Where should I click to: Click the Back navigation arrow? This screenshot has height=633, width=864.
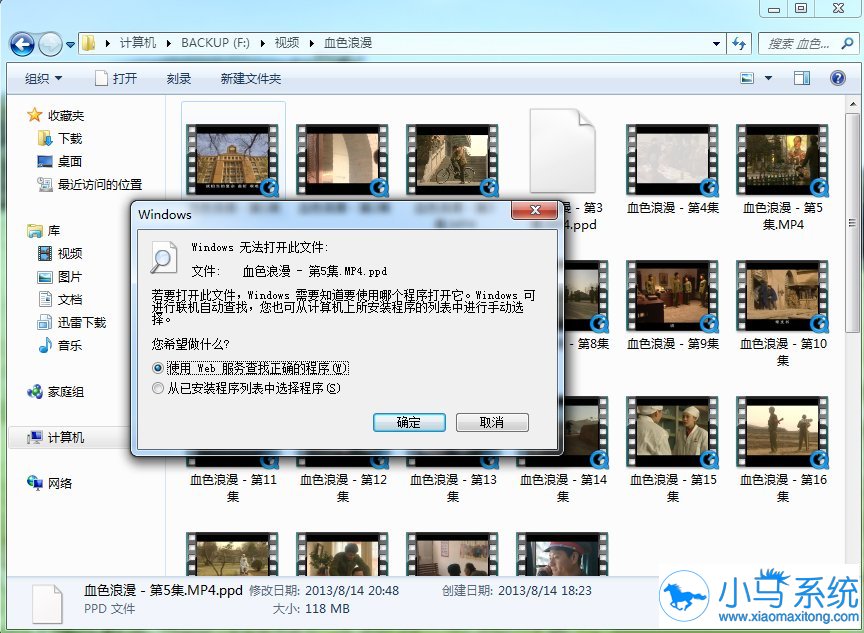pyautogui.click(x=22, y=44)
